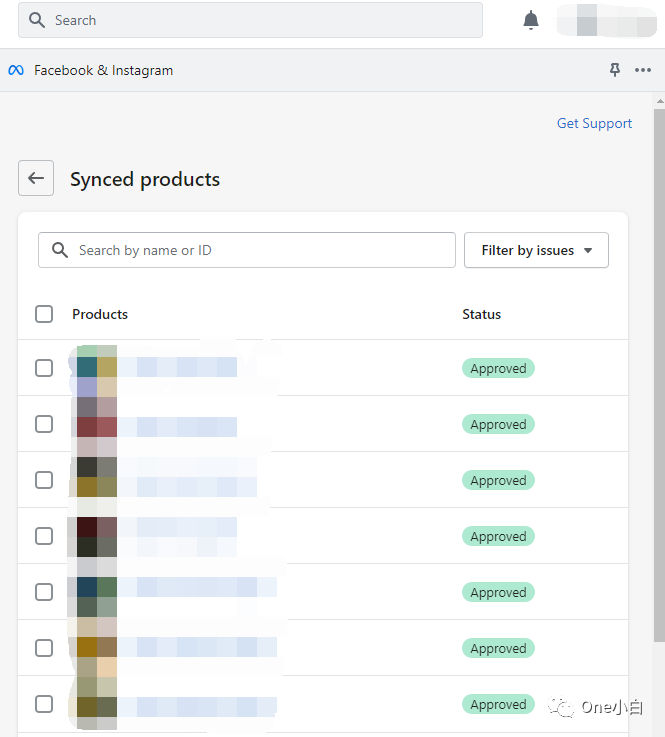Check the sixth product row checkbox

44,648
